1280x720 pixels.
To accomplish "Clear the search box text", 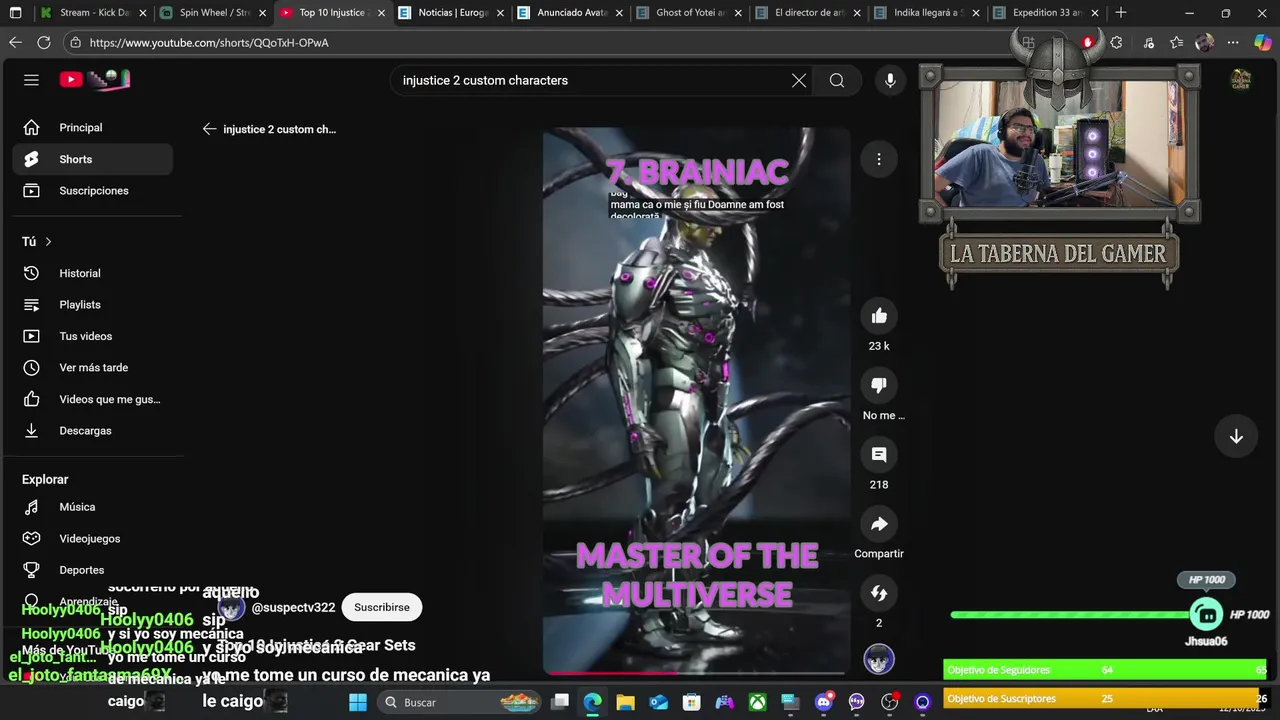I will [x=799, y=80].
